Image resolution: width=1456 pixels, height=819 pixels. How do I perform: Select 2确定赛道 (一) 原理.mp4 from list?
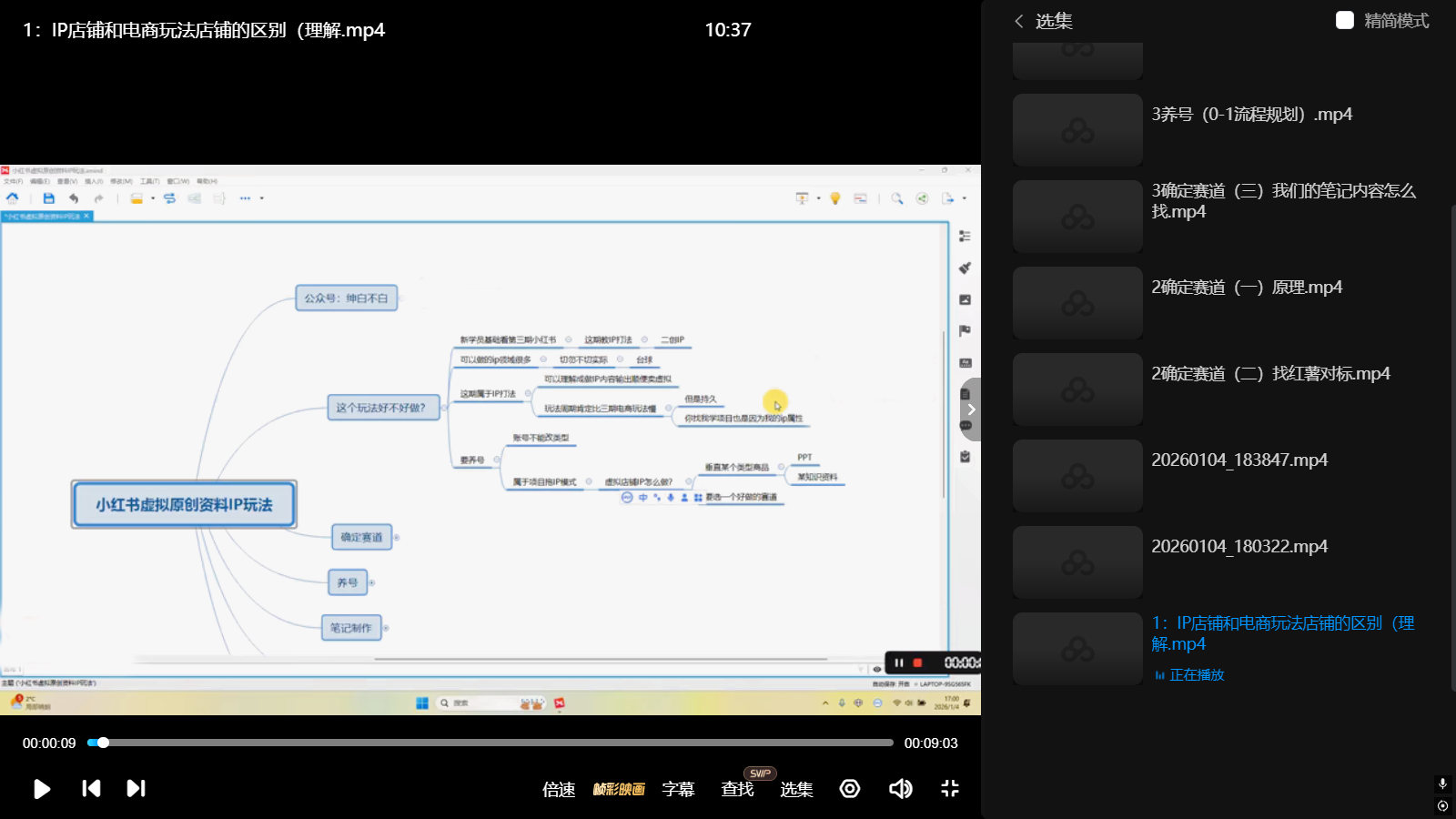point(1247,288)
